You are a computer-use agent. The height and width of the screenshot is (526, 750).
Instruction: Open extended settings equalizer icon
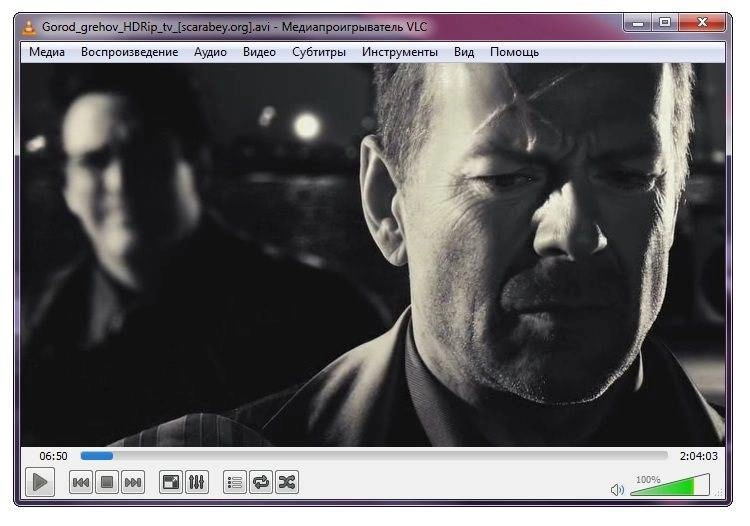tap(197, 482)
